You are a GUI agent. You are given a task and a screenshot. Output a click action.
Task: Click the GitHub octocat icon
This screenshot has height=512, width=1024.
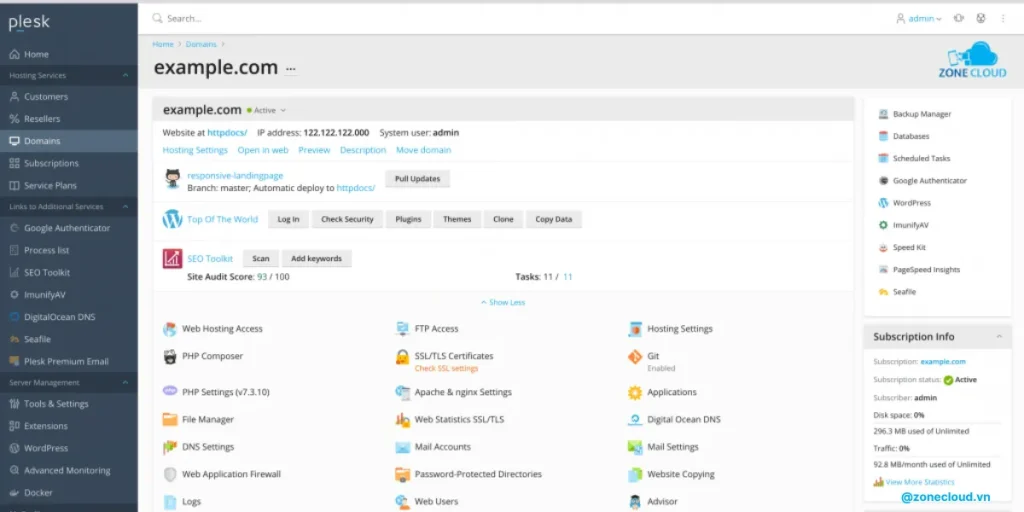172,178
